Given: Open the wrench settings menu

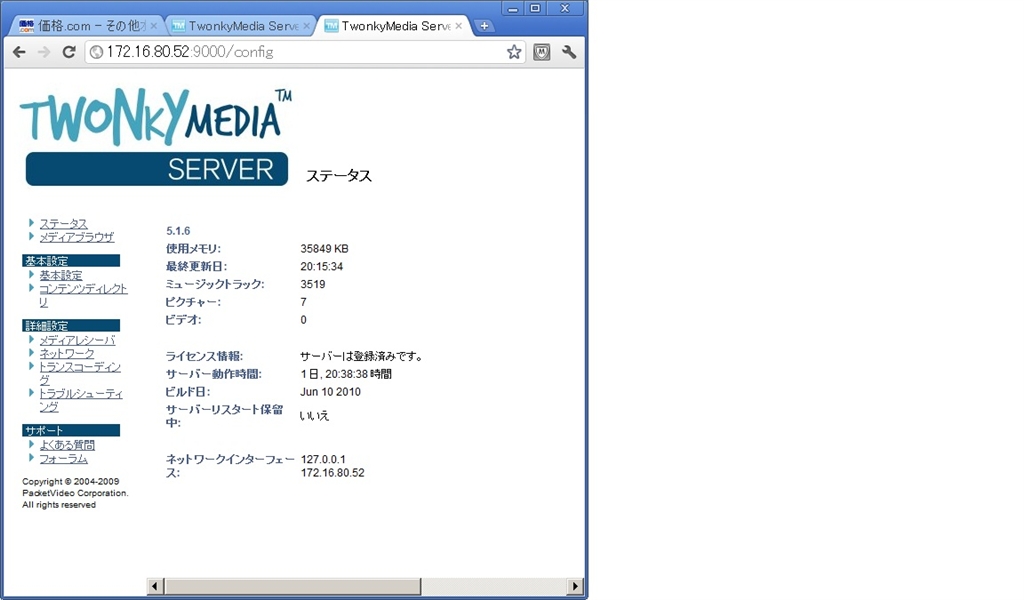Looking at the screenshot, I should (569, 52).
